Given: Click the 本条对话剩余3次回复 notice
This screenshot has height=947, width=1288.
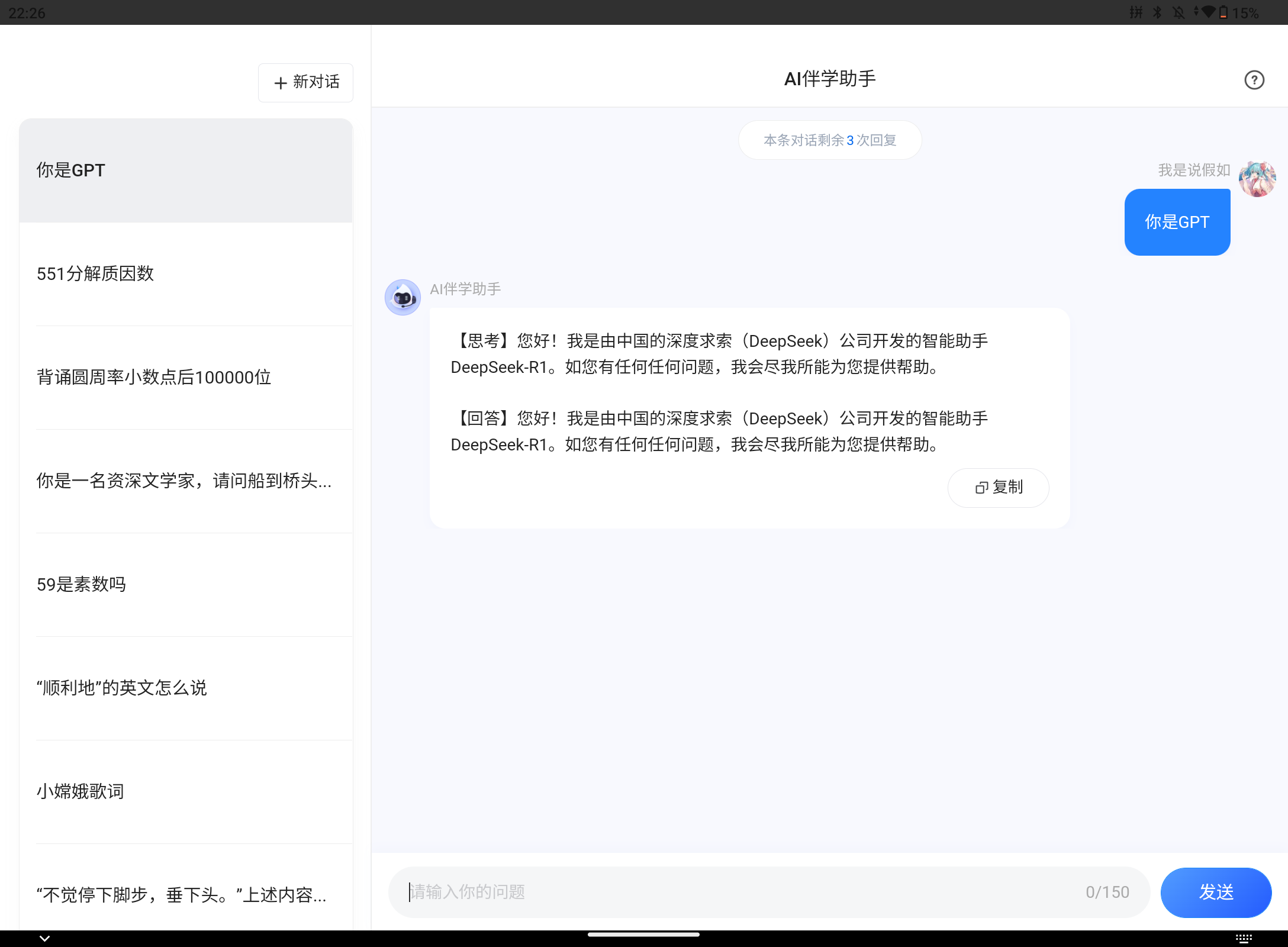Looking at the screenshot, I should click(830, 140).
